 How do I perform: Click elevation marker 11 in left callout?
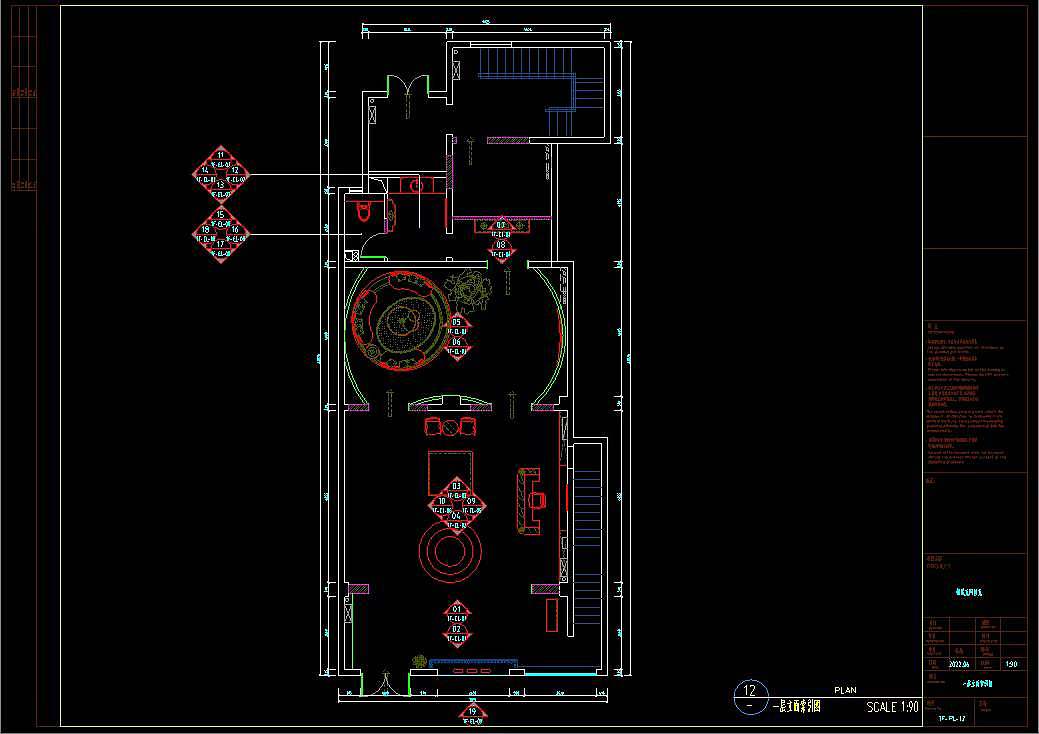[221, 158]
